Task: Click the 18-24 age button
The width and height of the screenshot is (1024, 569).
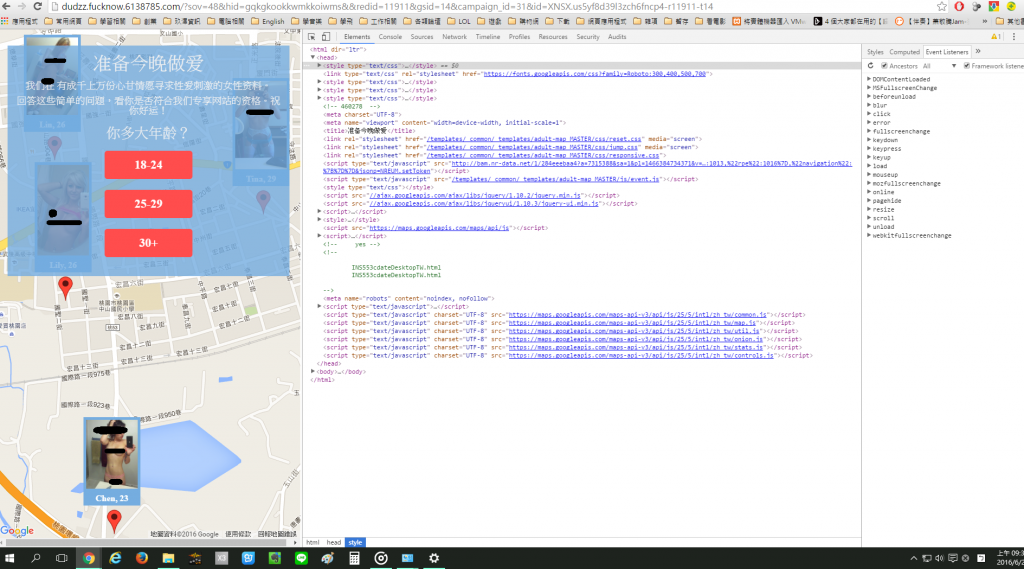Action: pyautogui.click(x=148, y=165)
